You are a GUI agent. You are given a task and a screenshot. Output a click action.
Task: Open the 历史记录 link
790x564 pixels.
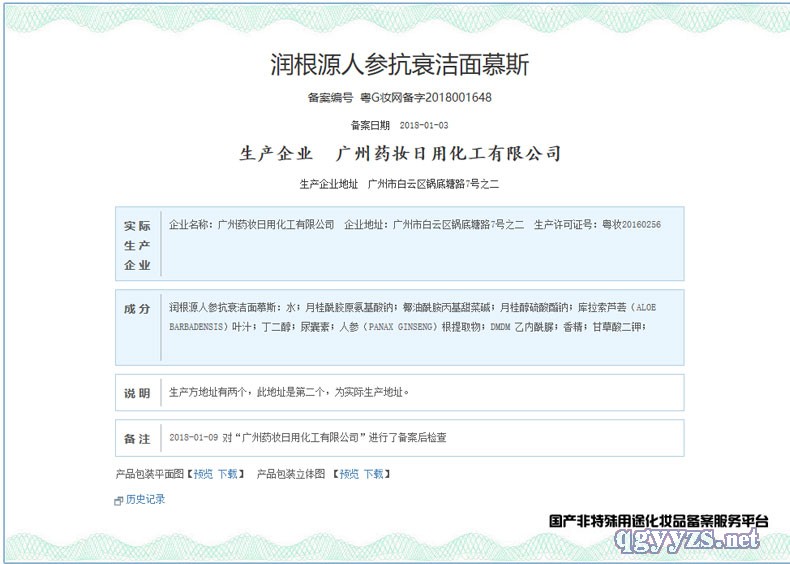point(145,499)
